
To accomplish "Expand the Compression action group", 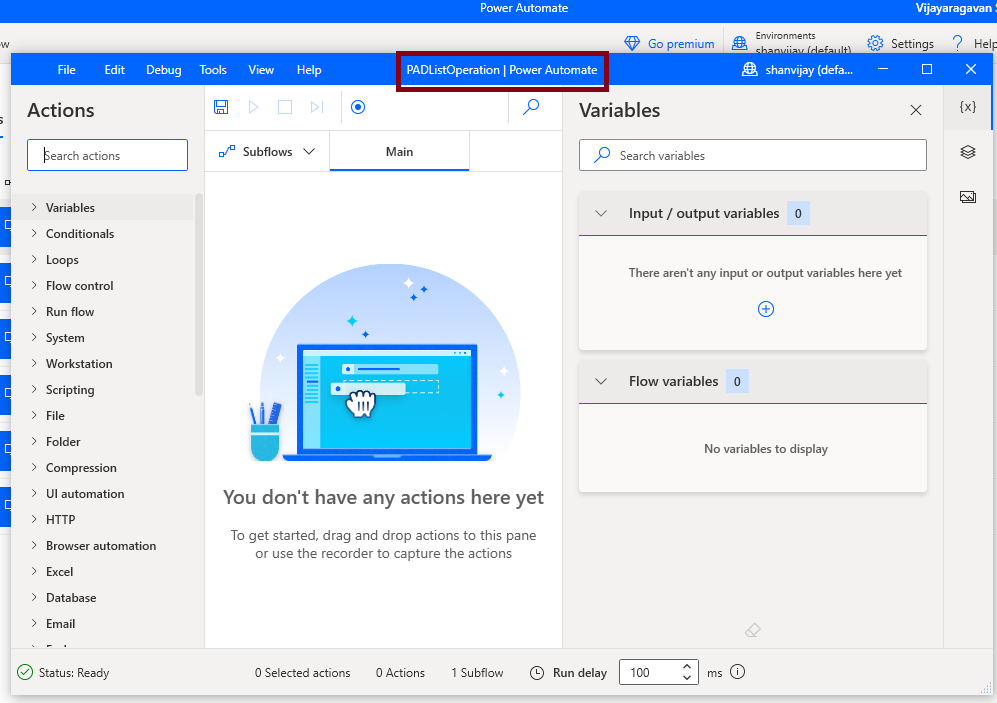I will pos(34,467).
